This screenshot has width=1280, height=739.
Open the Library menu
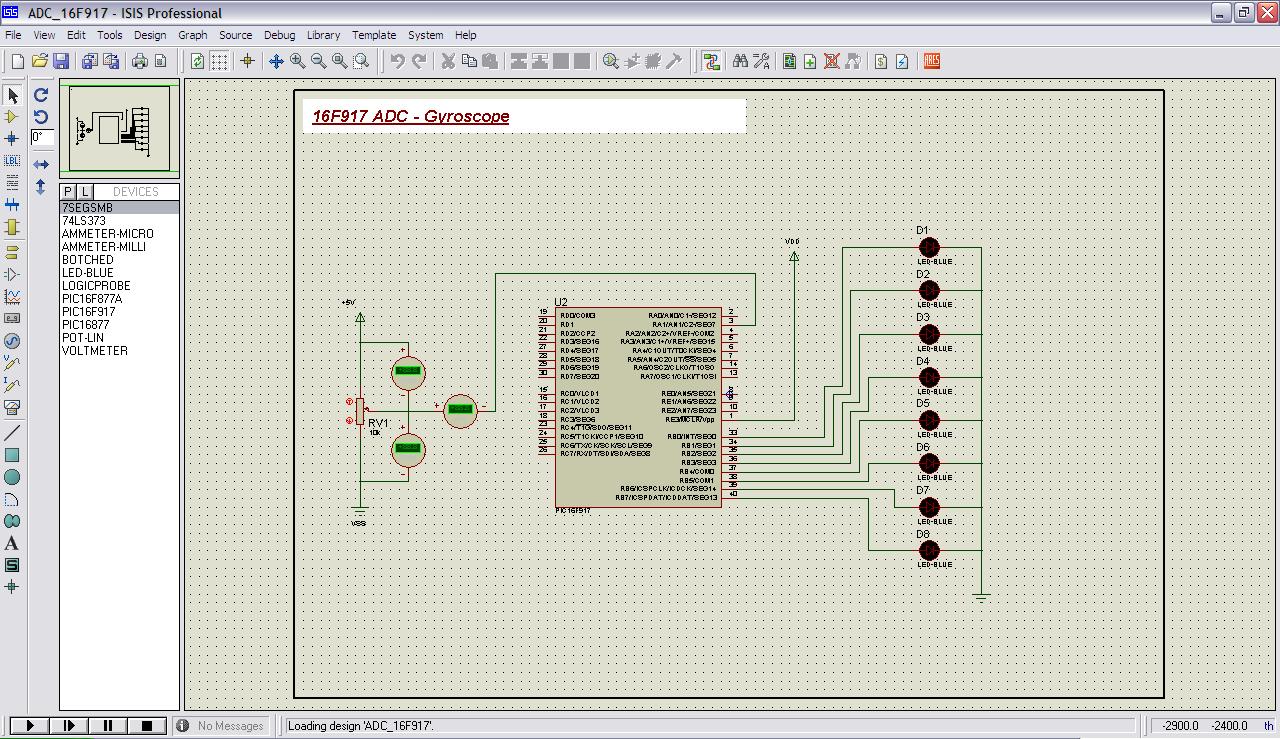click(323, 35)
